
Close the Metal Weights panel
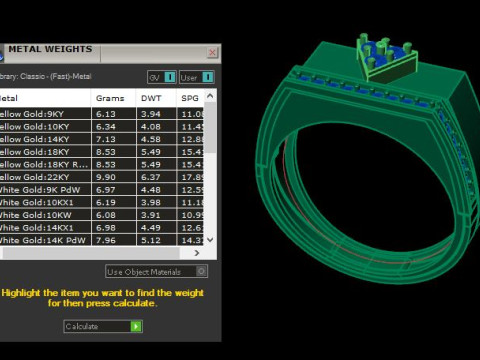click(x=212, y=52)
